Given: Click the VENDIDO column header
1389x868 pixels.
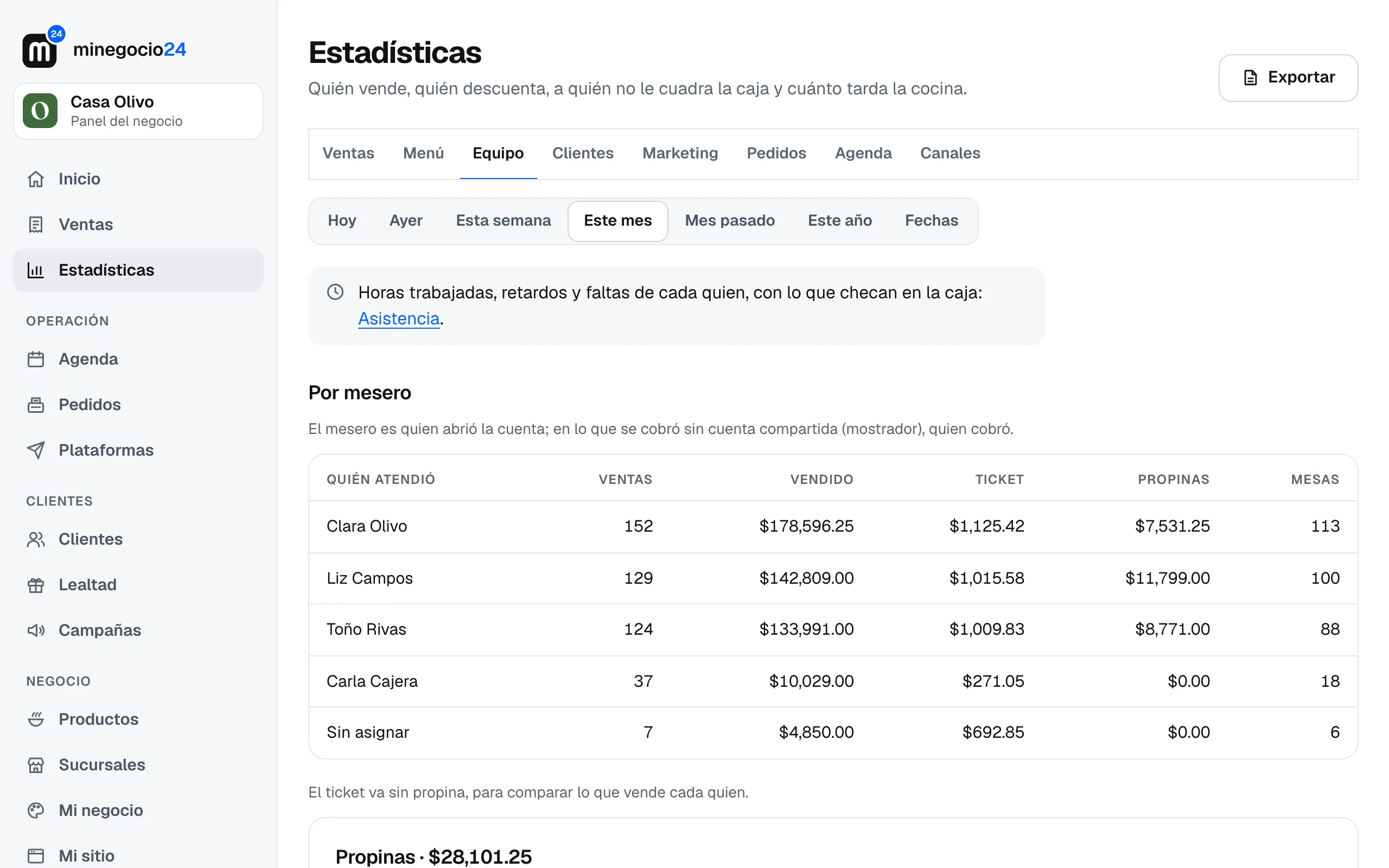Looking at the screenshot, I should pos(822,480).
